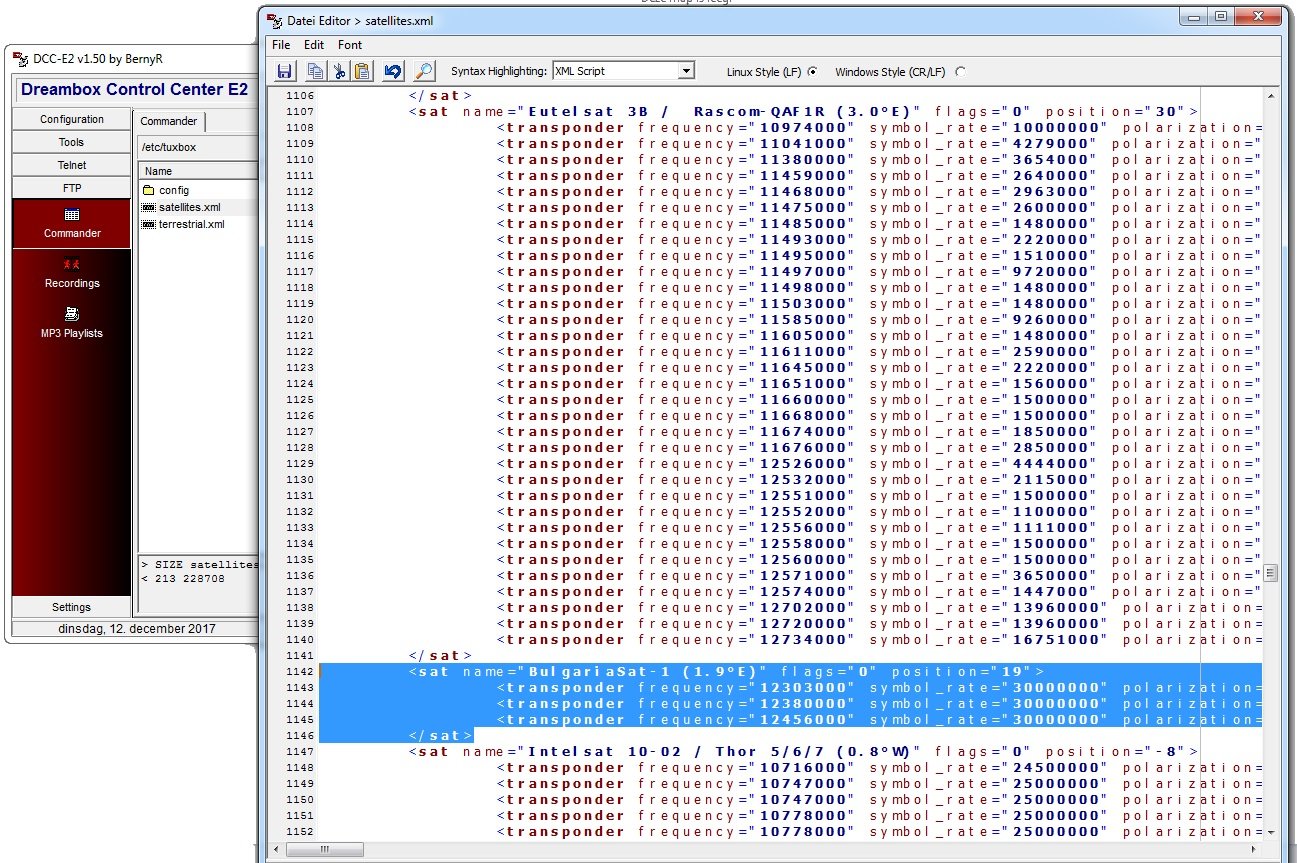Select satellites.xml in the file list
Image resolution: width=1297 pixels, height=863 pixels.
click(x=181, y=207)
